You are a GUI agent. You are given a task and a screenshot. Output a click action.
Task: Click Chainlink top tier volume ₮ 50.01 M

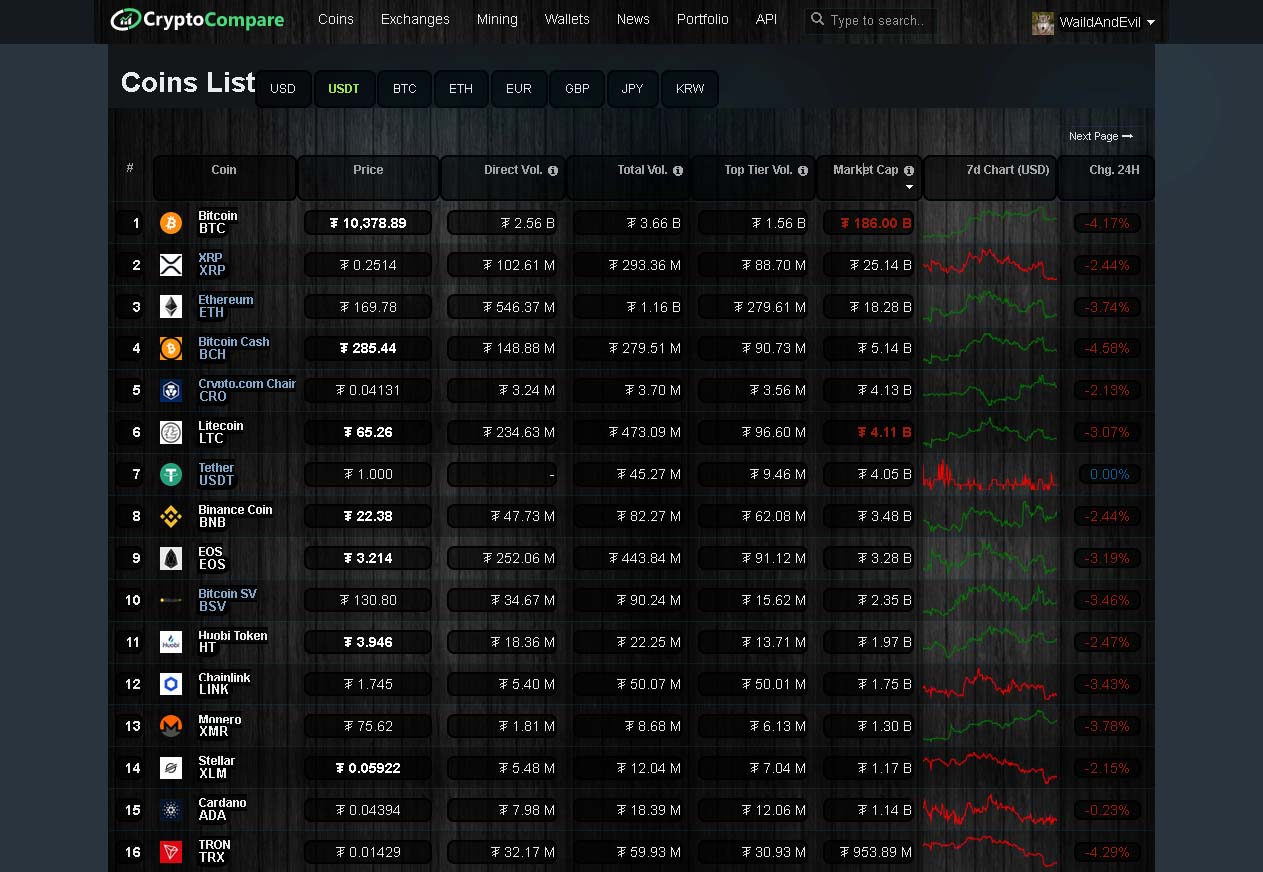[x=754, y=685]
